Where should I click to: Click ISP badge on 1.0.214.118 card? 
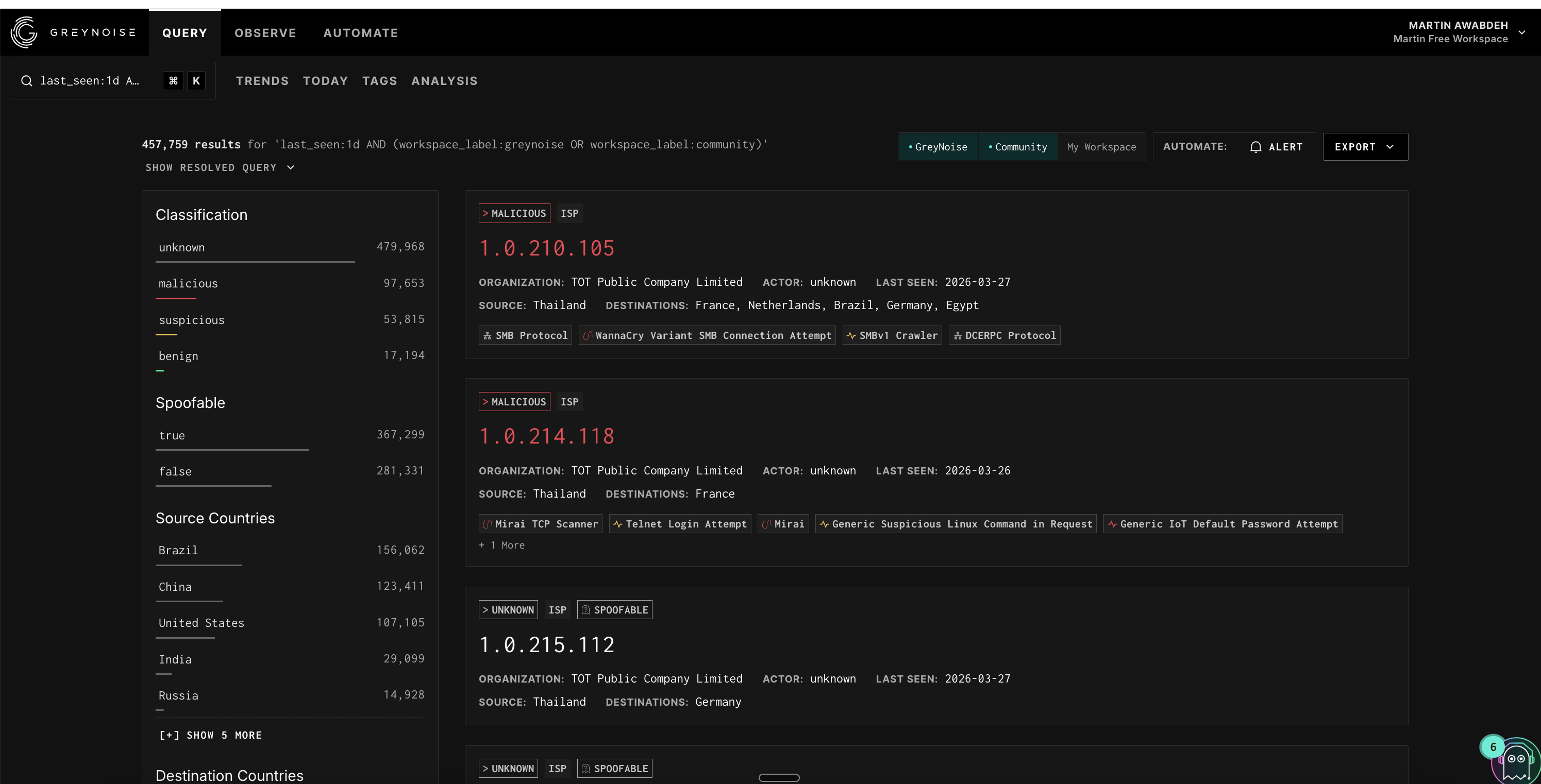tap(569, 402)
